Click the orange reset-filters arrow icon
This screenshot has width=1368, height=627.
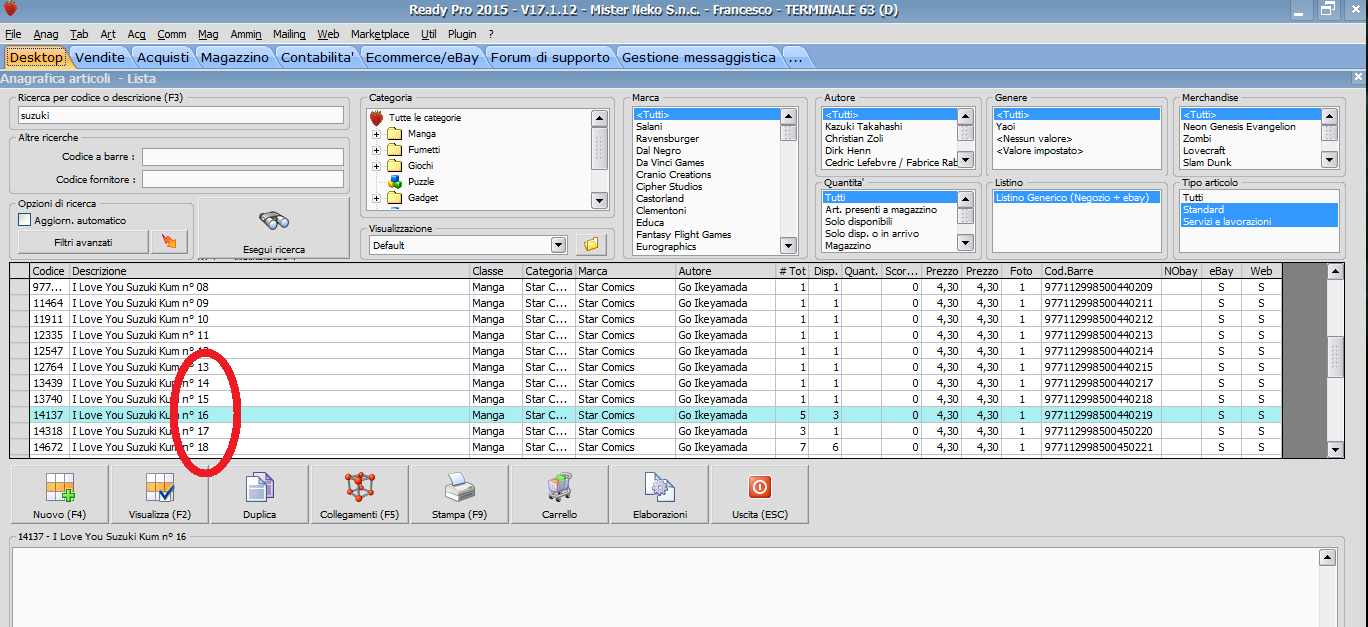point(168,242)
